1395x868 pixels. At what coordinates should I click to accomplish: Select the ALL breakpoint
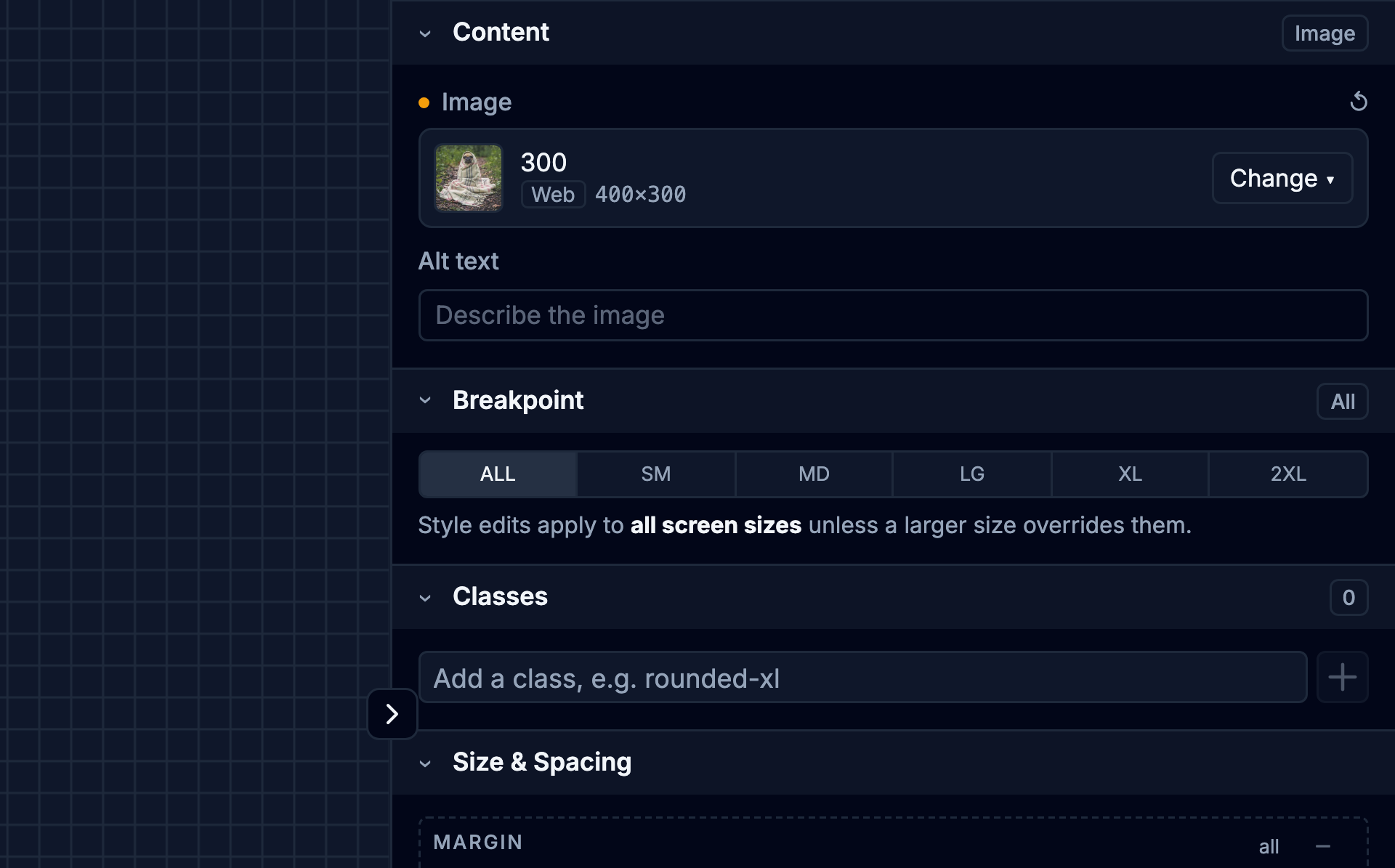click(x=498, y=474)
